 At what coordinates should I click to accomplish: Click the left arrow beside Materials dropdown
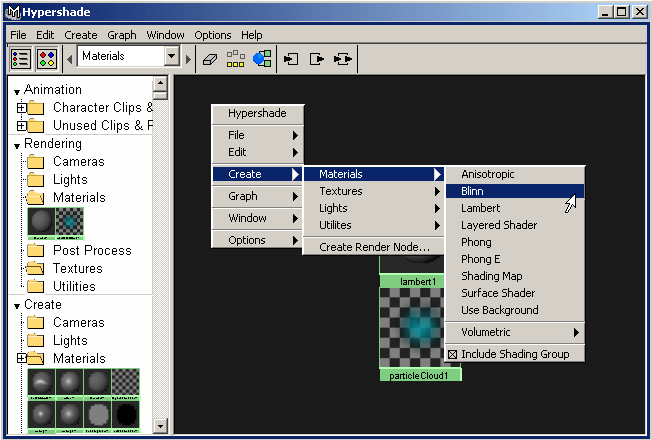[69, 59]
